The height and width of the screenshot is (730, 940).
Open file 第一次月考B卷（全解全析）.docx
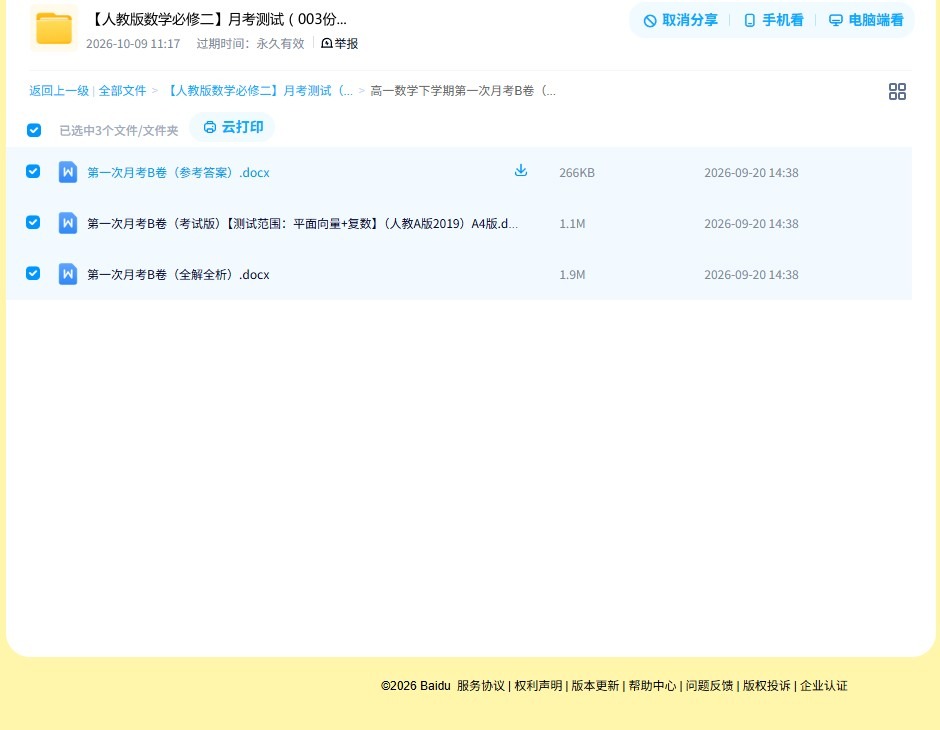[178, 274]
